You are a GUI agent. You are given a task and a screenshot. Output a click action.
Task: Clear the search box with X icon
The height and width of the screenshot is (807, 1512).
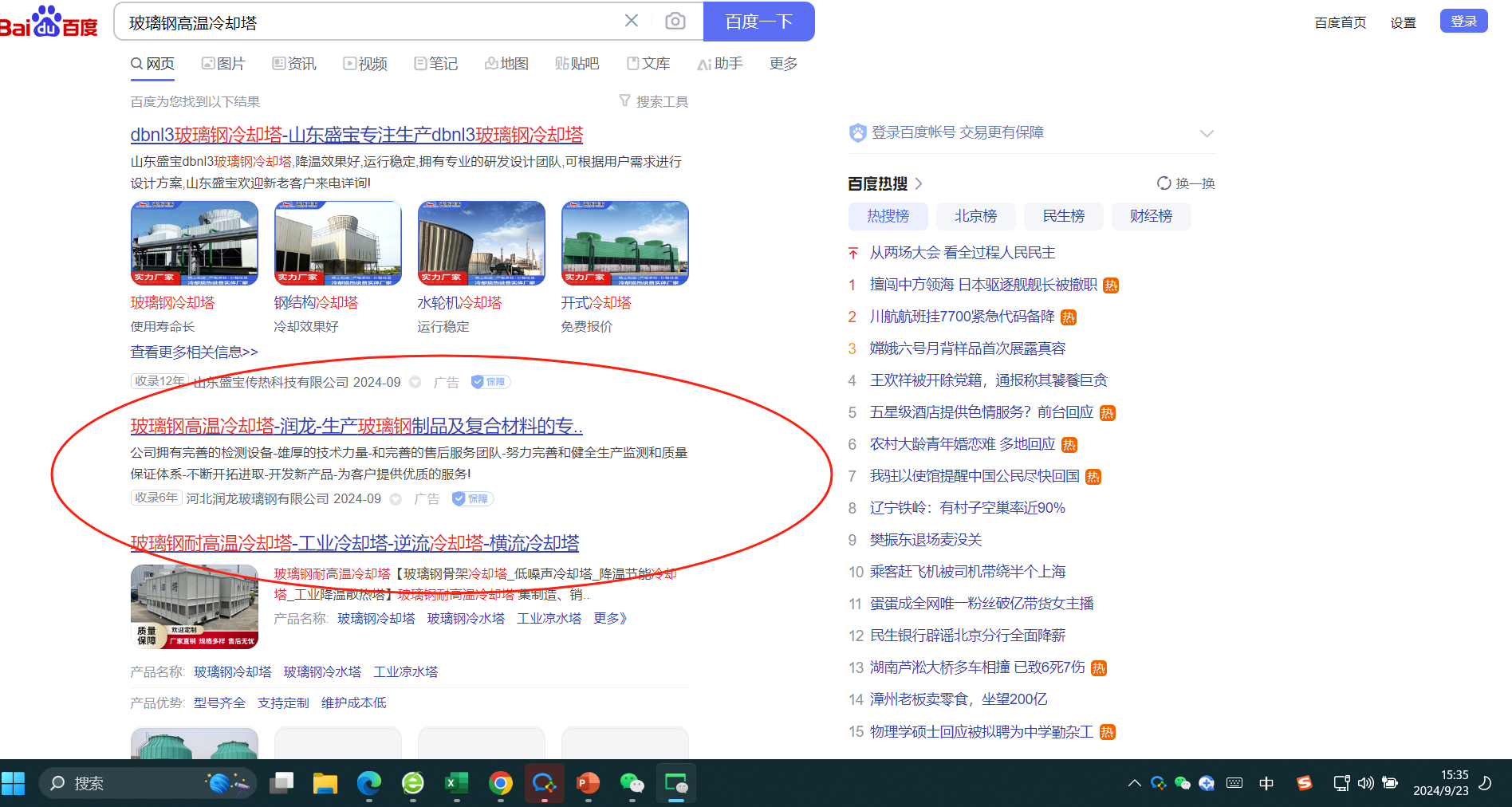[x=631, y=21]
